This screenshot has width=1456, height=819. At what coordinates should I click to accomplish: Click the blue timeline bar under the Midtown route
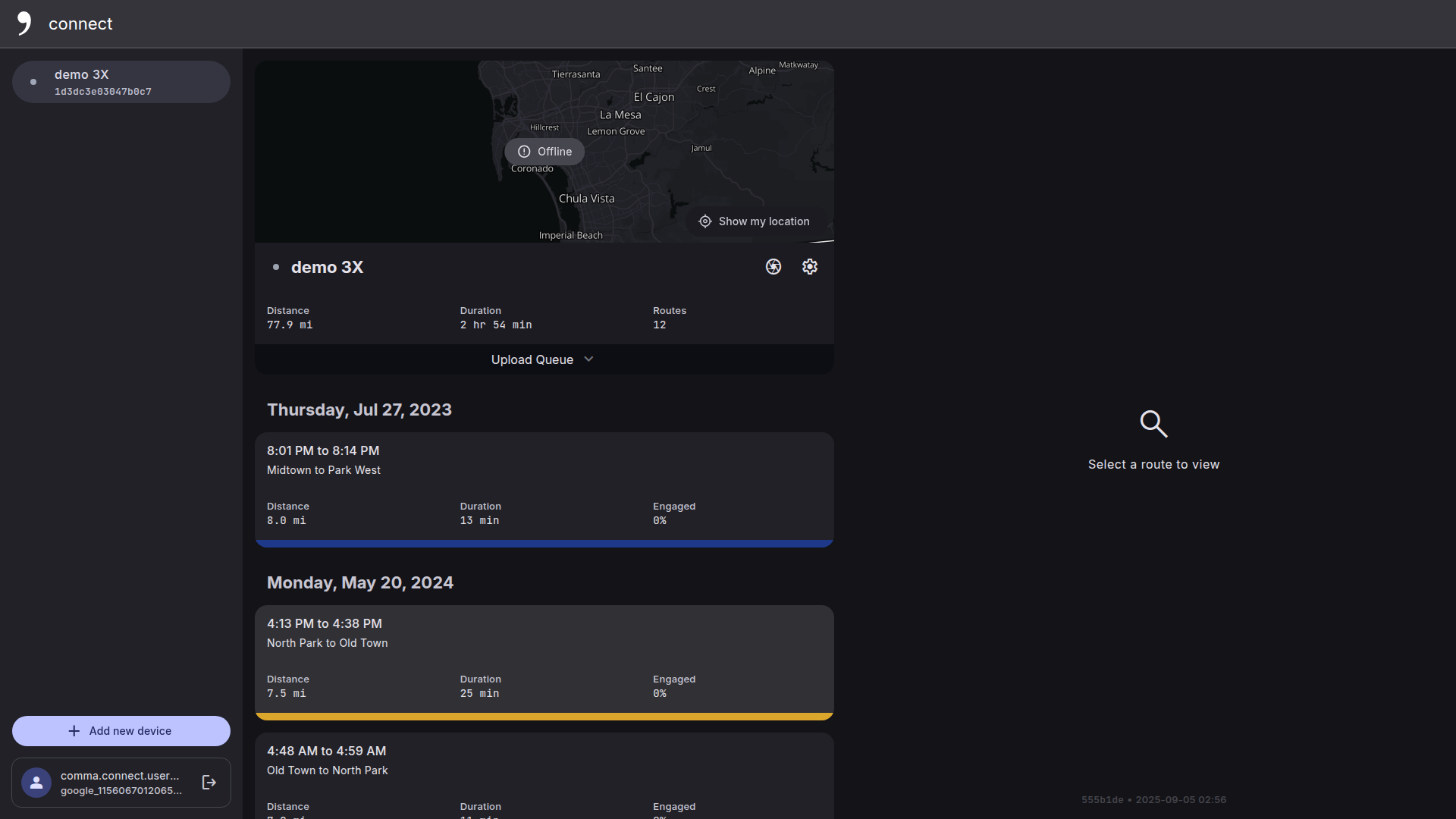(544, 543)
